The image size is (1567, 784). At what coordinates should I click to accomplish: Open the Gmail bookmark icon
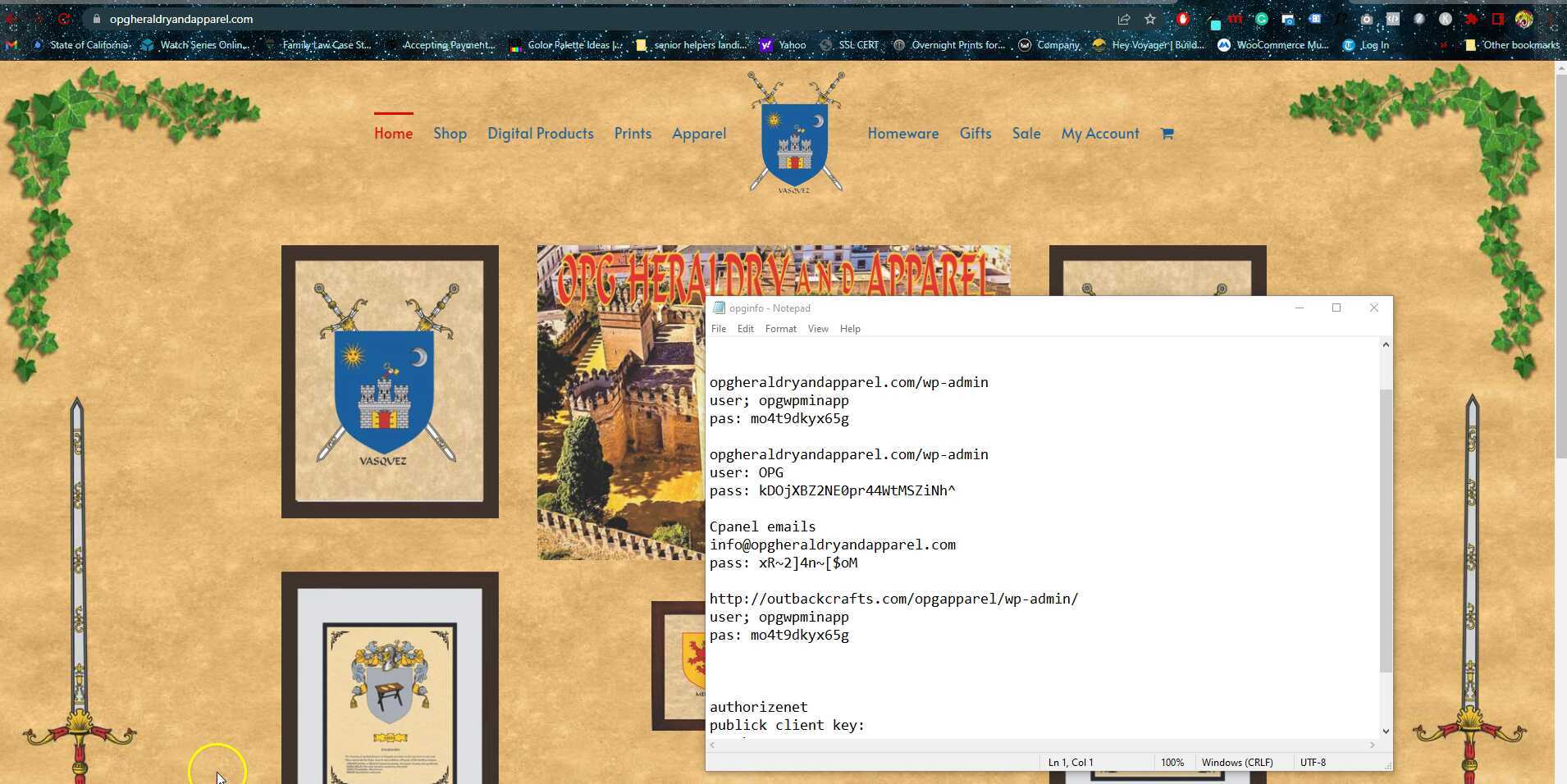pyautogui.click(x=11, y=45)
